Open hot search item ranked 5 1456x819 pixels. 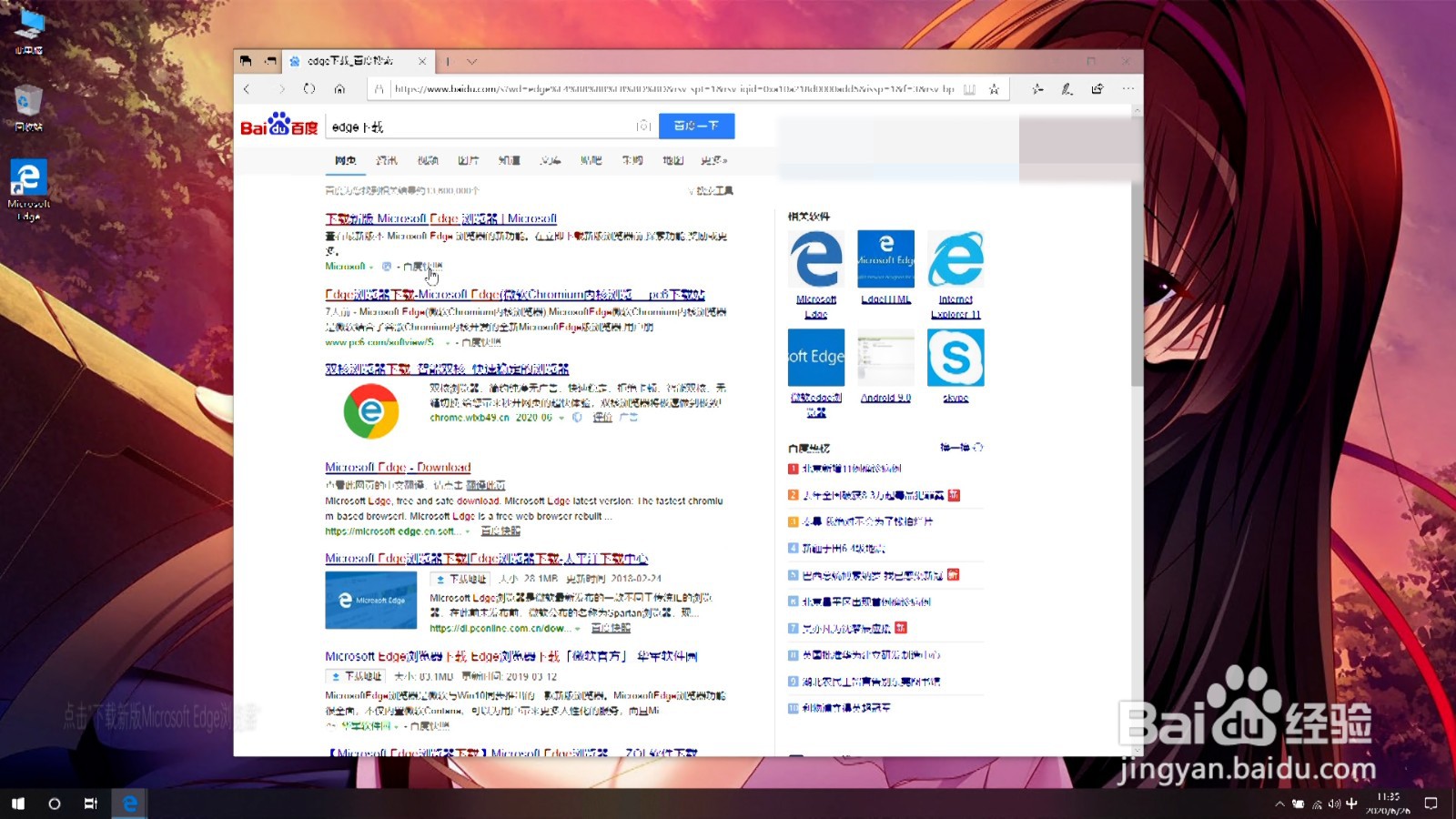pyautogui.click(x=873, y=575)
